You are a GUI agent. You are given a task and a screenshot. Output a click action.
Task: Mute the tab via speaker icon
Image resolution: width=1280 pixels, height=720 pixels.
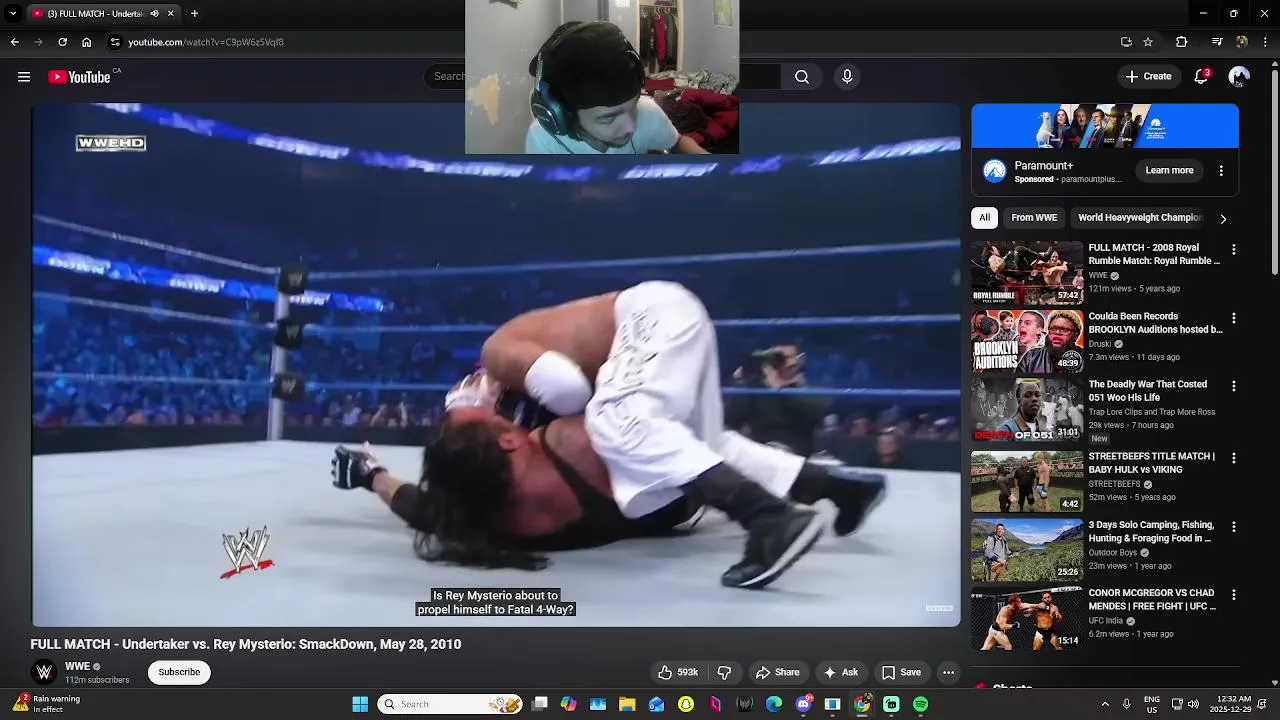154,14
